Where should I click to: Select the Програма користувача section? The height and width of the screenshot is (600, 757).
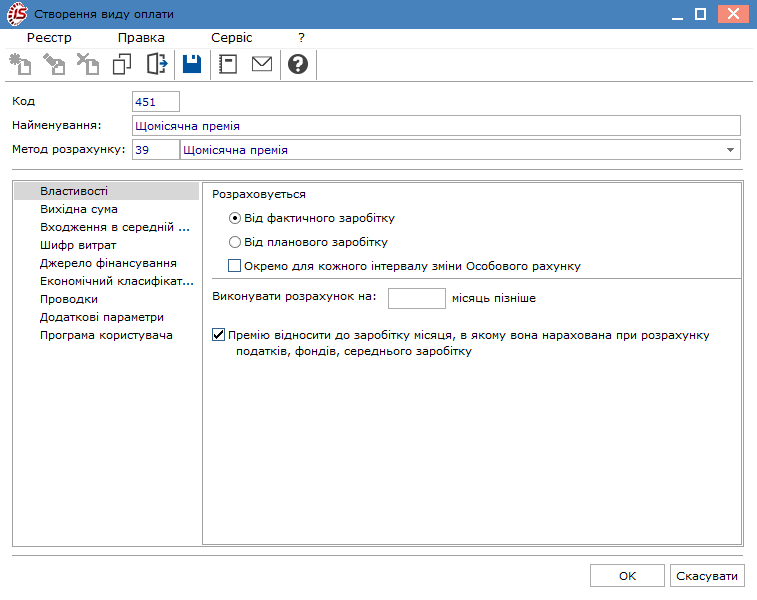pos(106,335)
